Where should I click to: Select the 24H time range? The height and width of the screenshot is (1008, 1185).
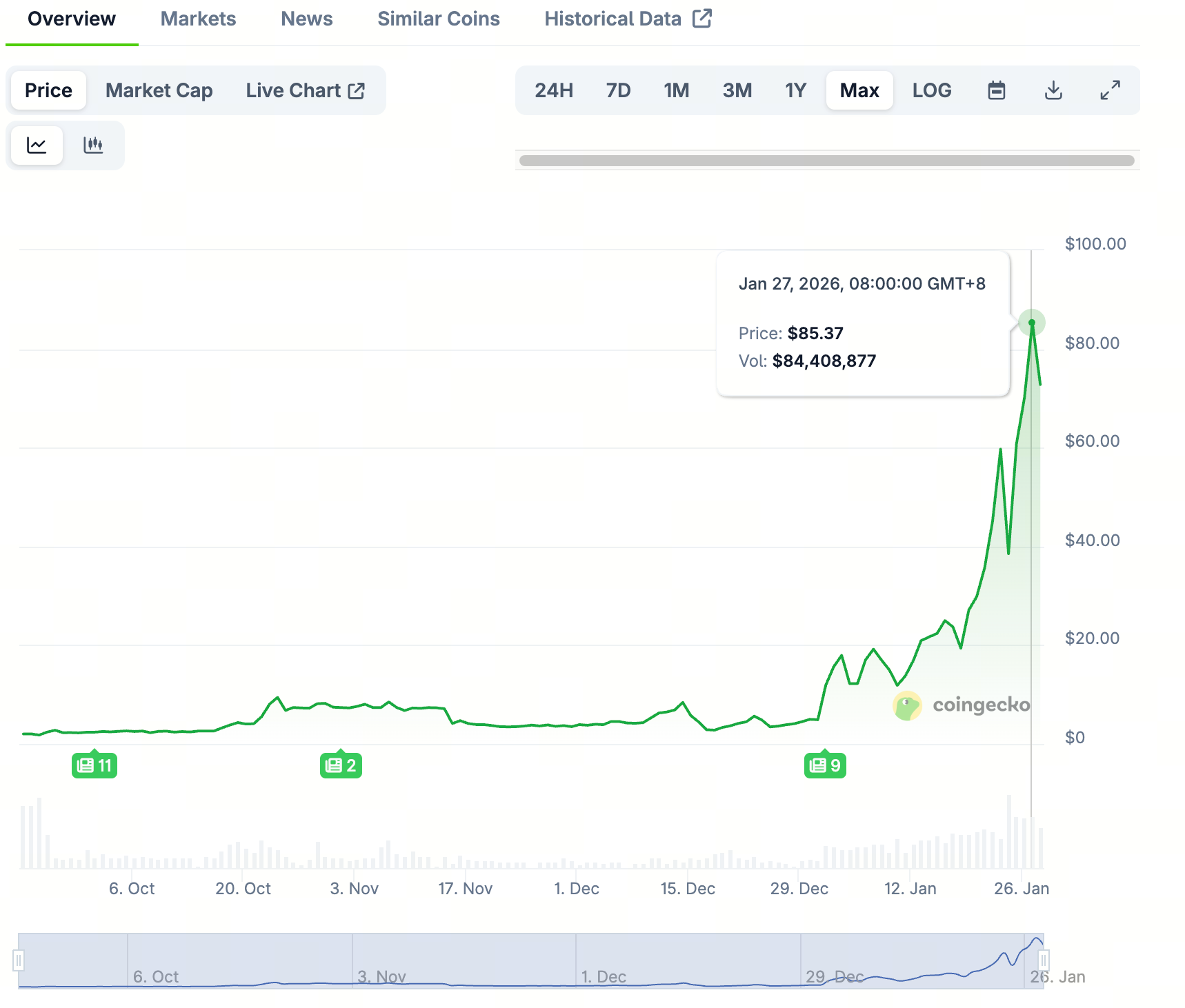click(x=555, y=90)
